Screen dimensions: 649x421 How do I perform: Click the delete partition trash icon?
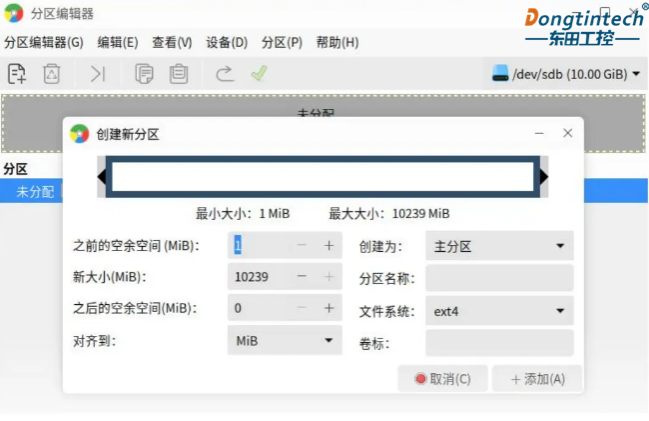[x=52, y=74]
